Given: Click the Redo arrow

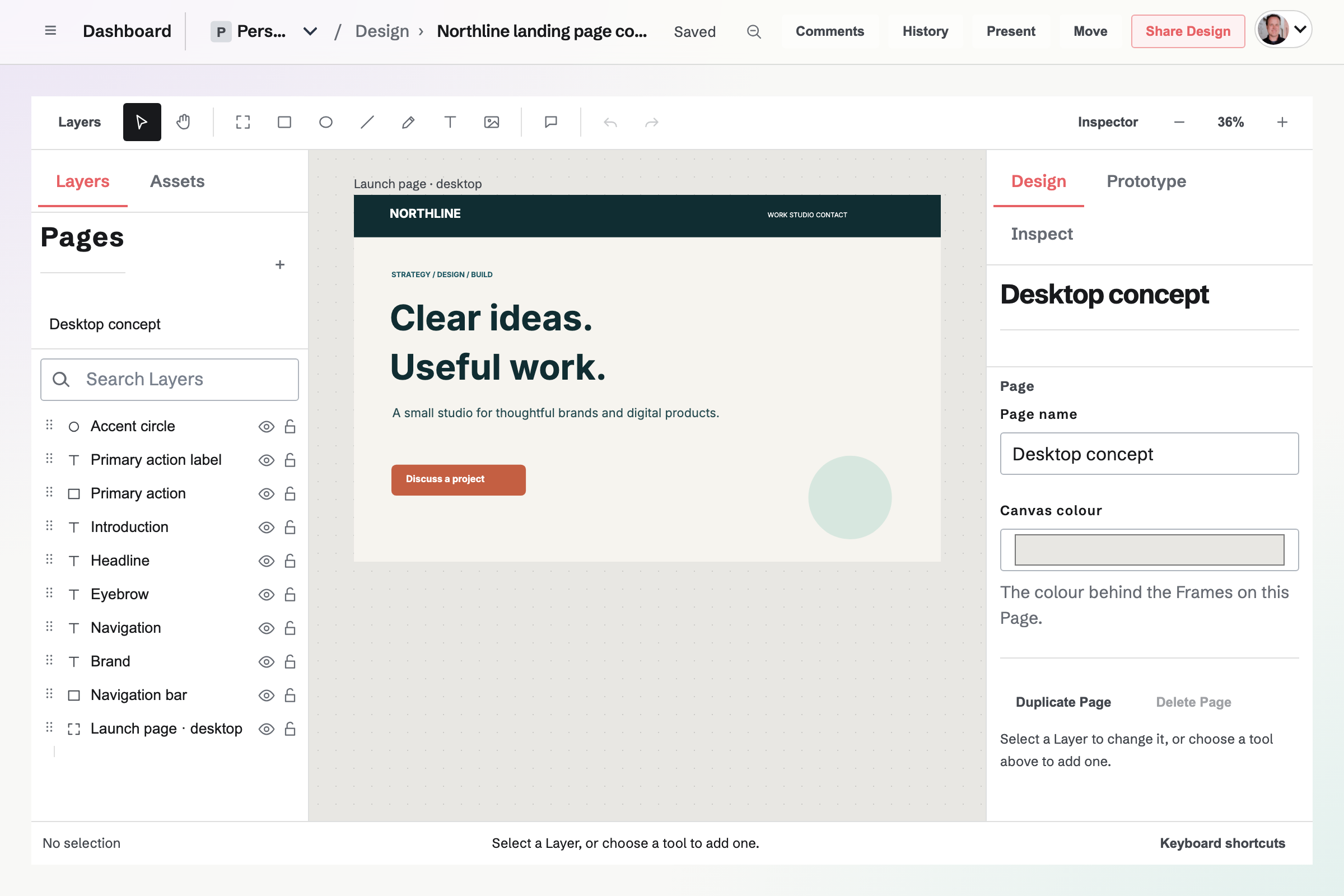Looking at the screenshot, I should (x=651, y=122).
